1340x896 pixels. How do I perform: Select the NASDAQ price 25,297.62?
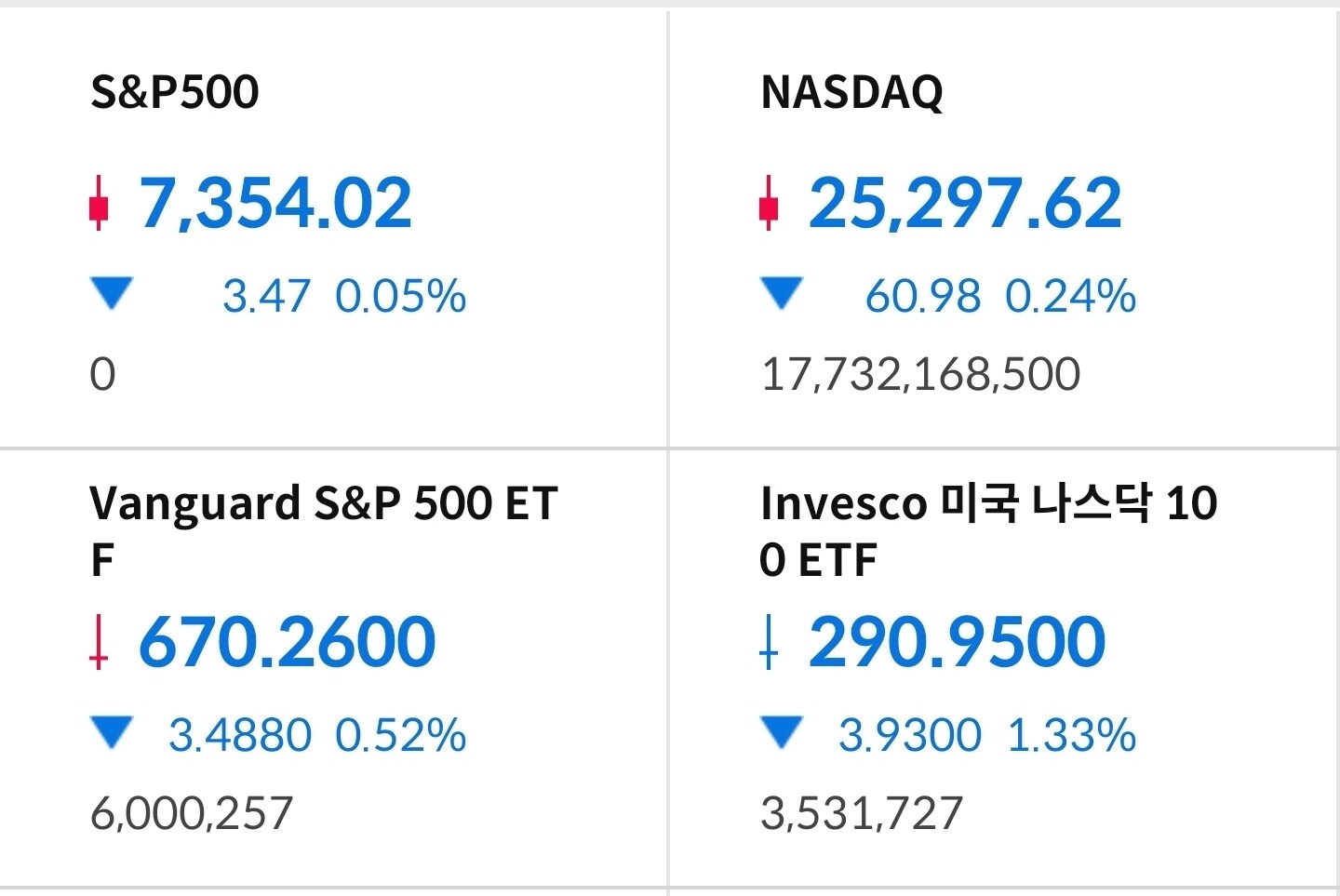point(965,203)
